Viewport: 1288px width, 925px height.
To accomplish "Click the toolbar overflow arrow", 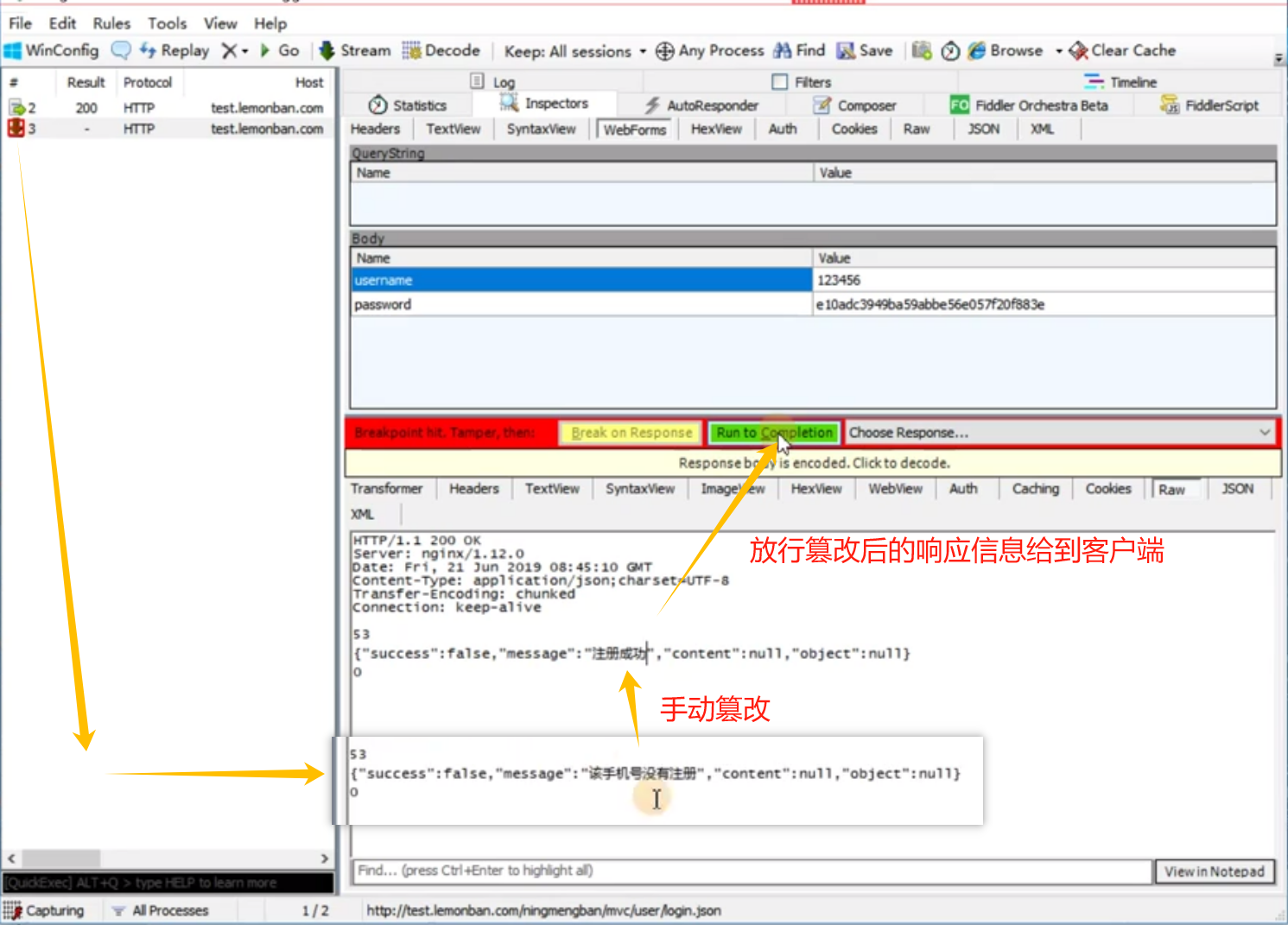I will (x=1278, y=59).
